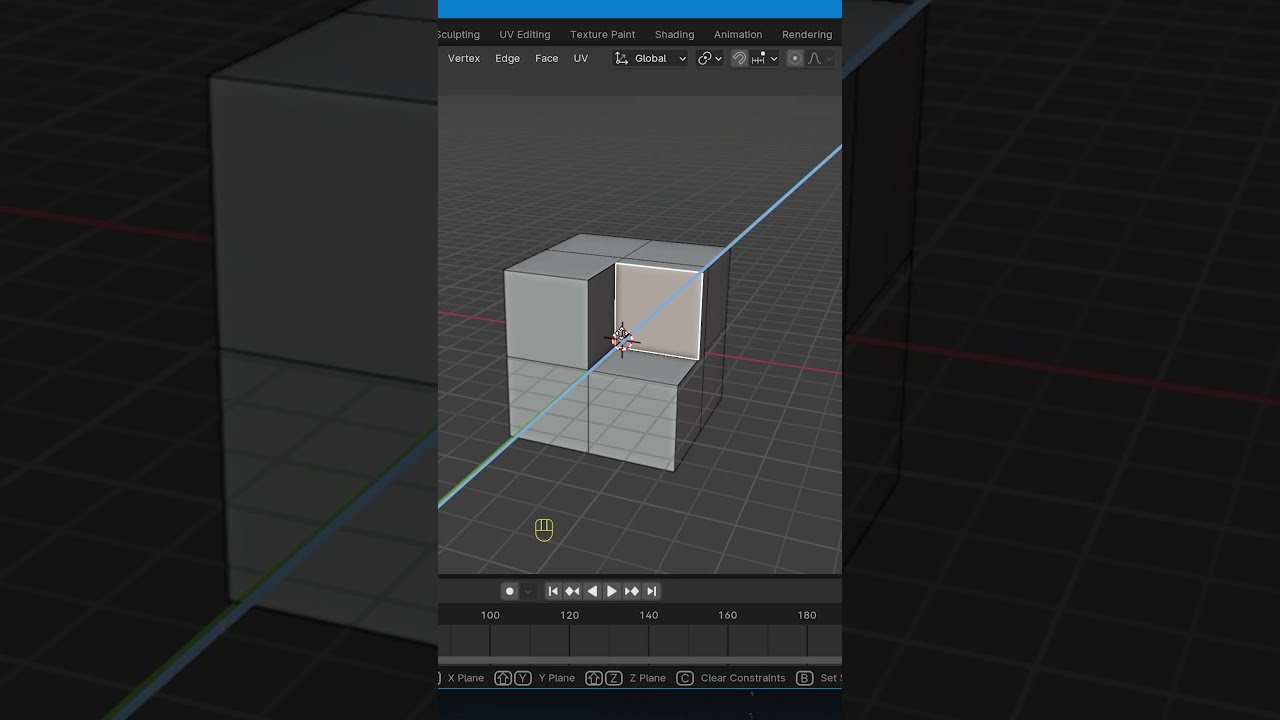Click the Y key icon in status bar
Image resolution: width=1280 pixels, height=720 pixels.
(522, 678)
